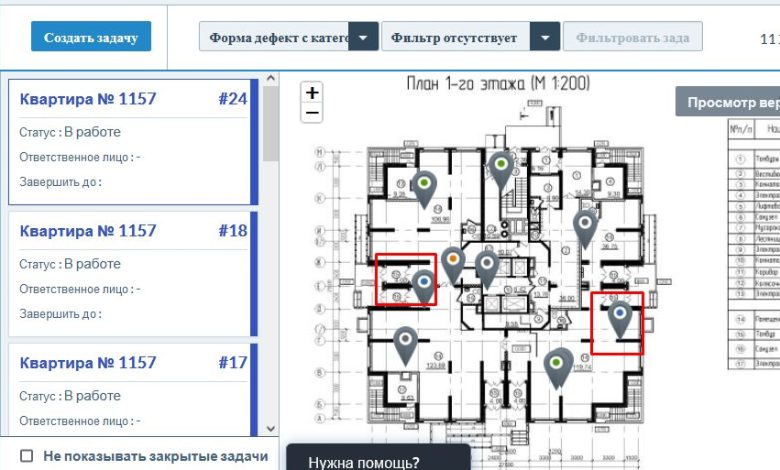Open the 'Просмотр вер' version view button
The image size is (780, 470).
click(728, 102)
